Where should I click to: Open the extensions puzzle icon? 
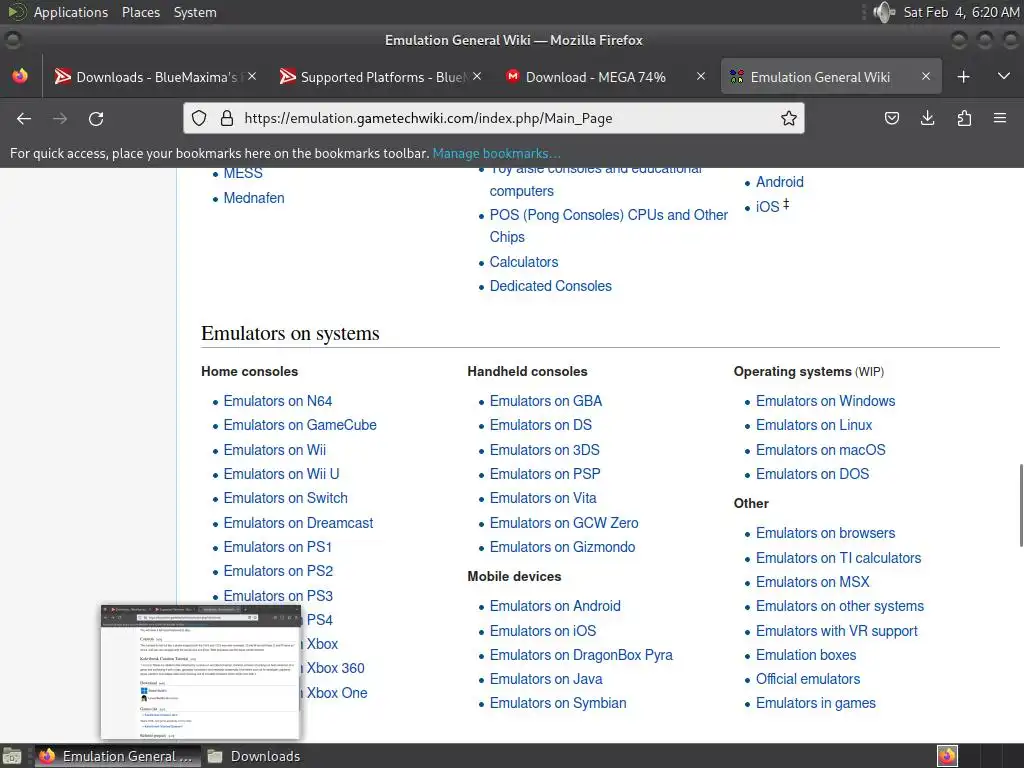click(964, 118)
